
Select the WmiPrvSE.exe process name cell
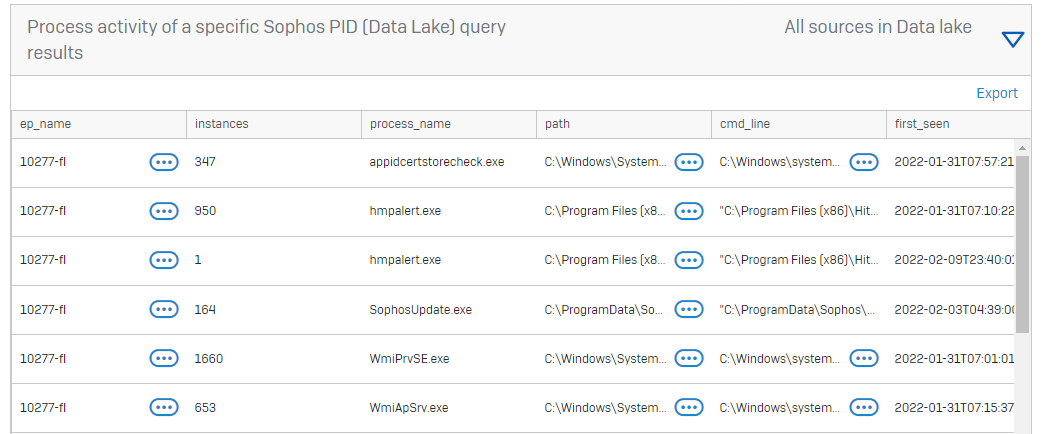(410, 358)
